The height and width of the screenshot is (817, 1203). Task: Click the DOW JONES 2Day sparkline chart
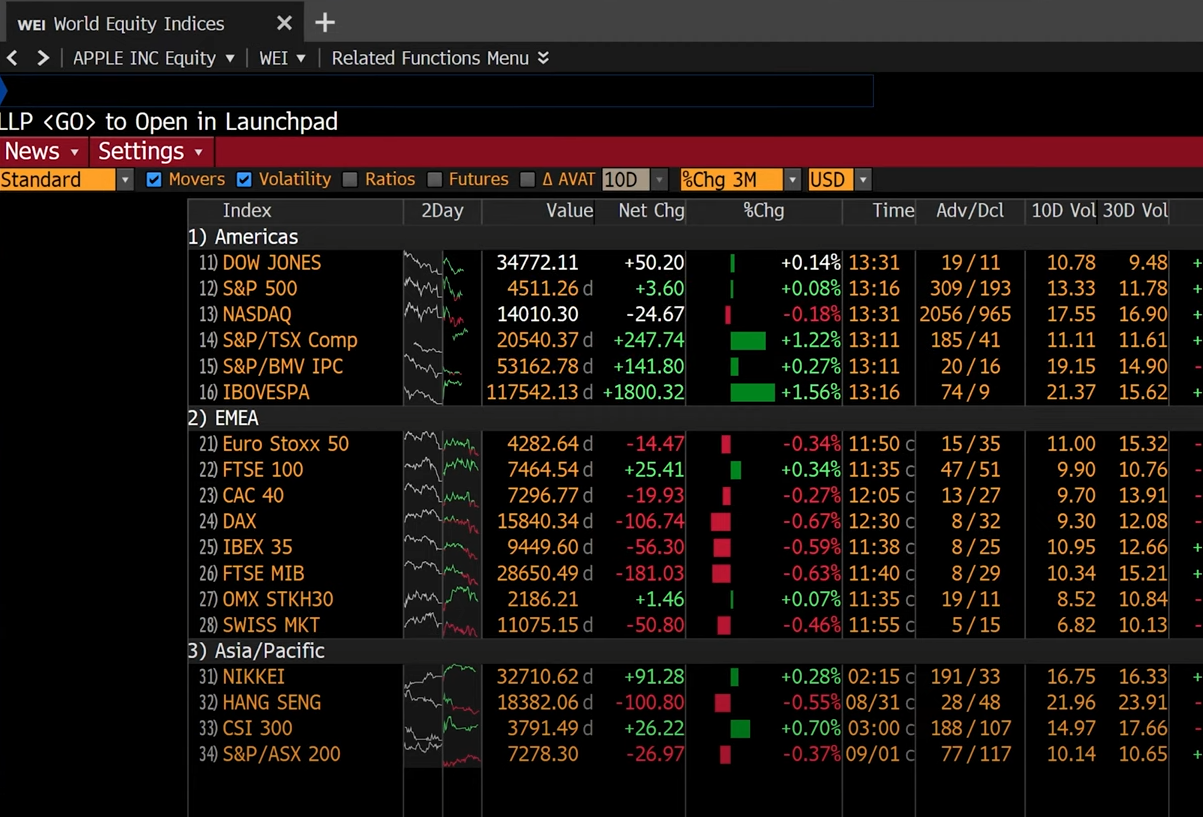pos(441,263)
